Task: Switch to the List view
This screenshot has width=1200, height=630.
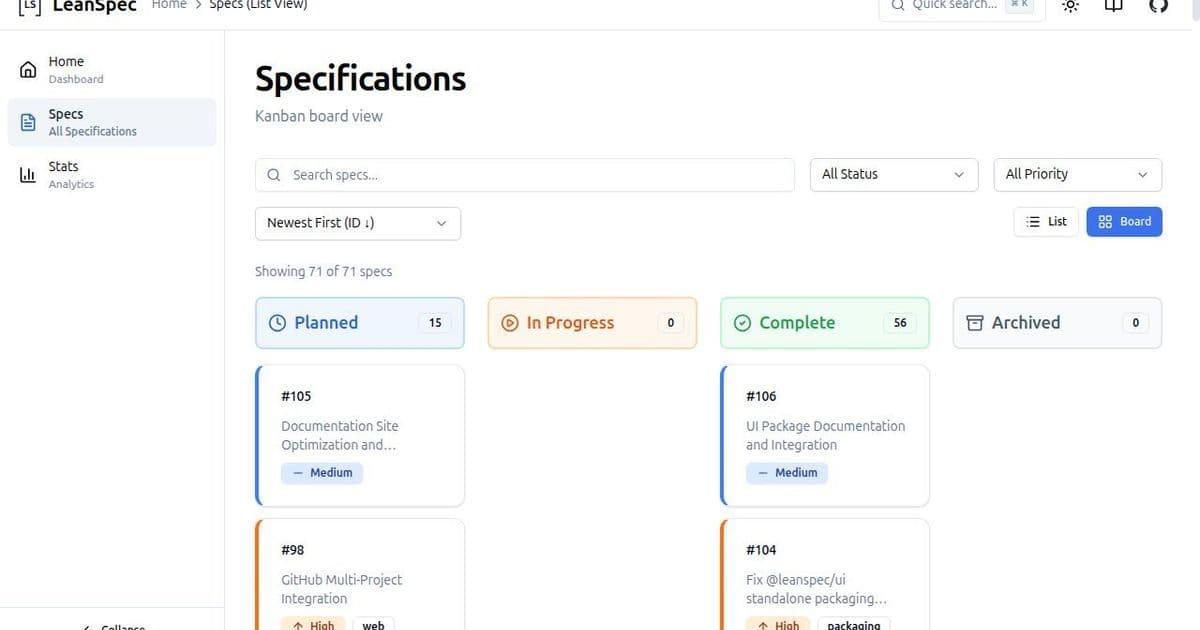Action: click(x=1045, y=221)
